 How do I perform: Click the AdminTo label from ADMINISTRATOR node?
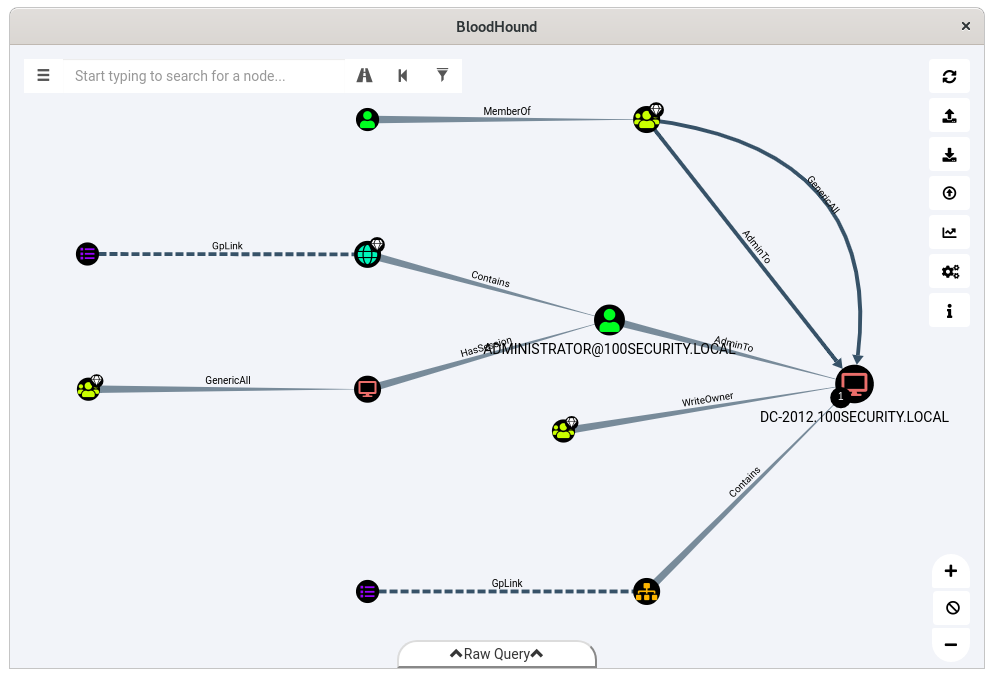coord(733,344)
